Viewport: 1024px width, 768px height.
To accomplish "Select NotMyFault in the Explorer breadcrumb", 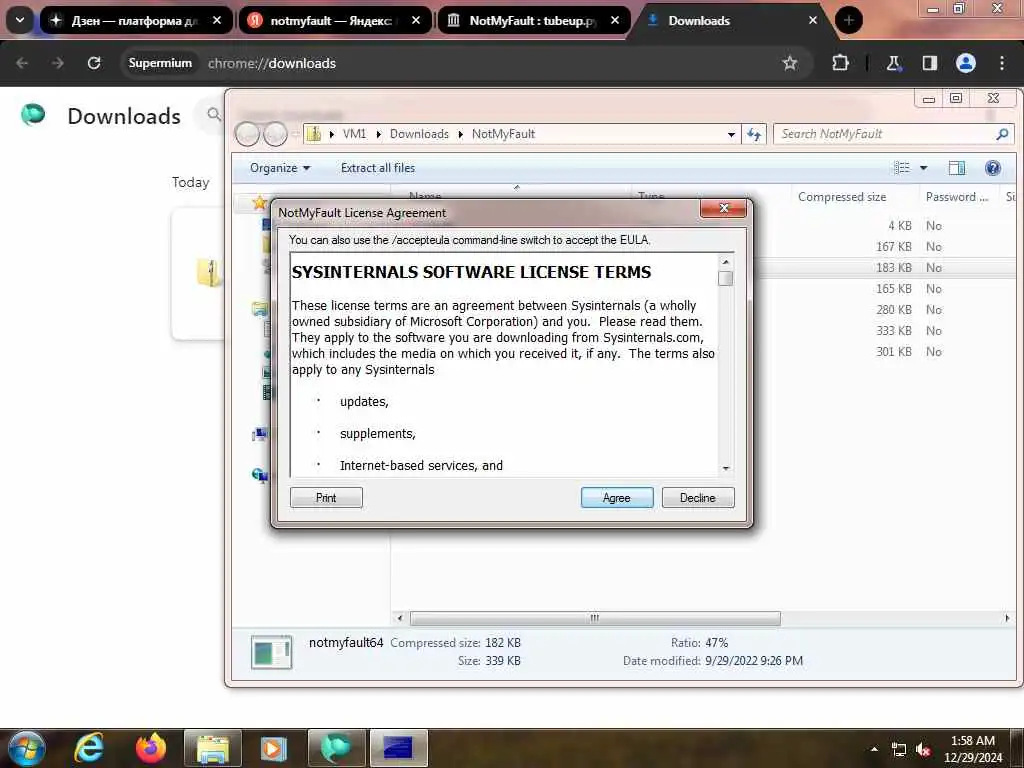I will pos(504,134).
